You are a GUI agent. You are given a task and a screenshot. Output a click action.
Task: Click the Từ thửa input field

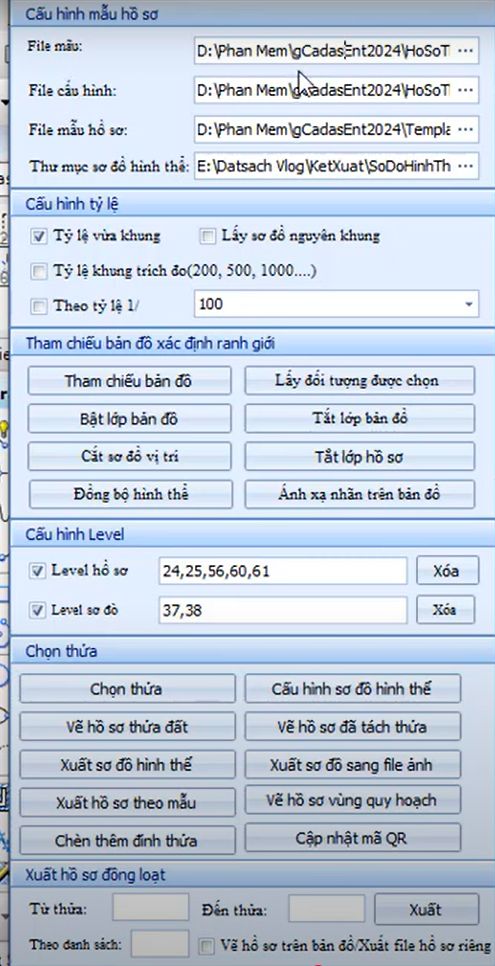(x=150, y=909)
